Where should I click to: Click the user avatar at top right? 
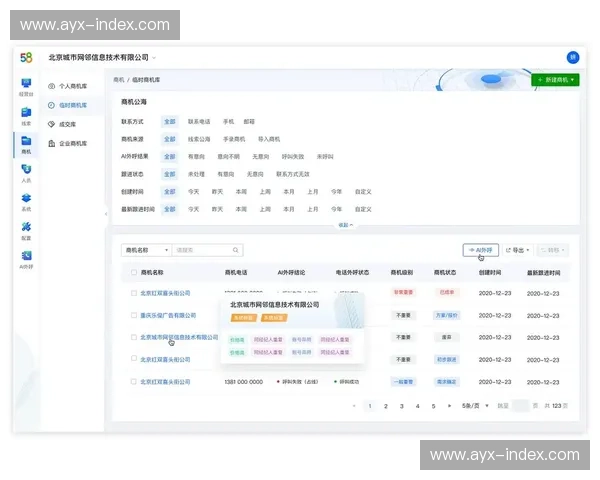pos(573,58)
